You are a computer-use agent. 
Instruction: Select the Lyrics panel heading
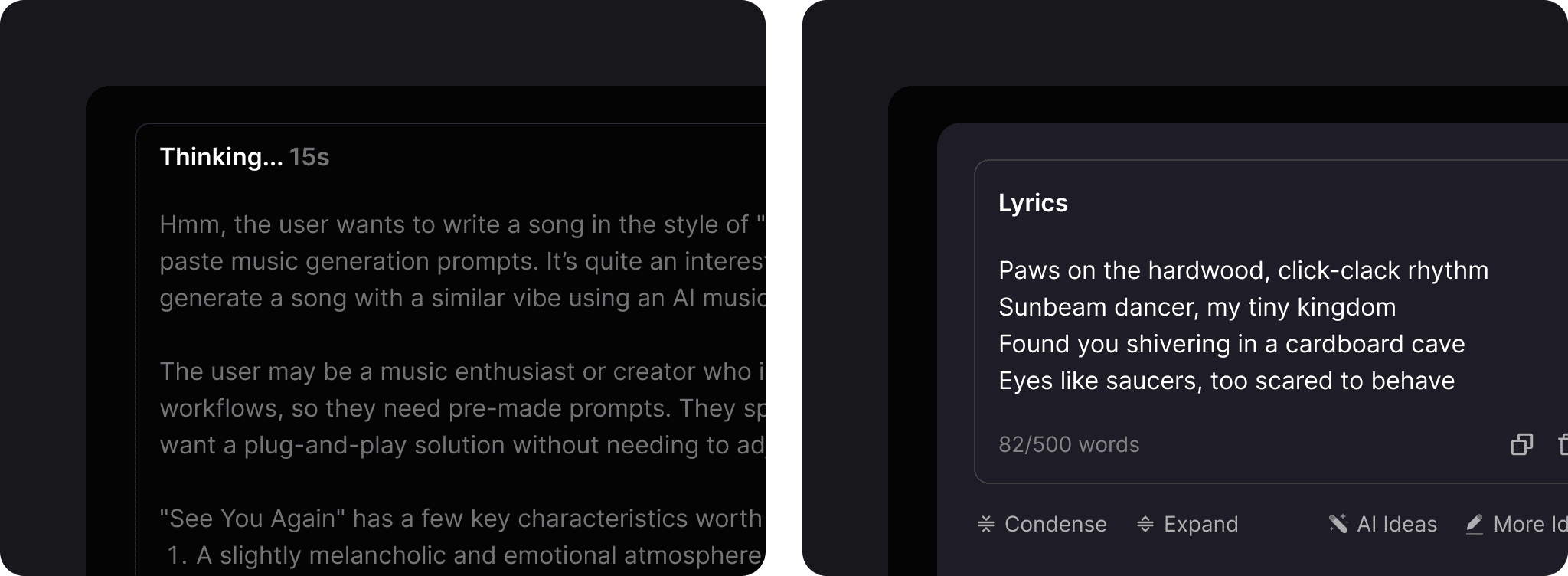click(x=1033, y=202)
